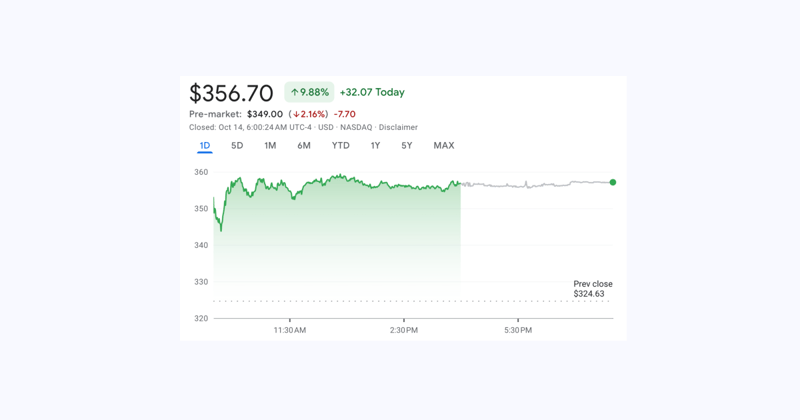Select the 1D time range tab
Image resolution: width=800 pixels, height=420 pixels.
click(x=205, y=146)
